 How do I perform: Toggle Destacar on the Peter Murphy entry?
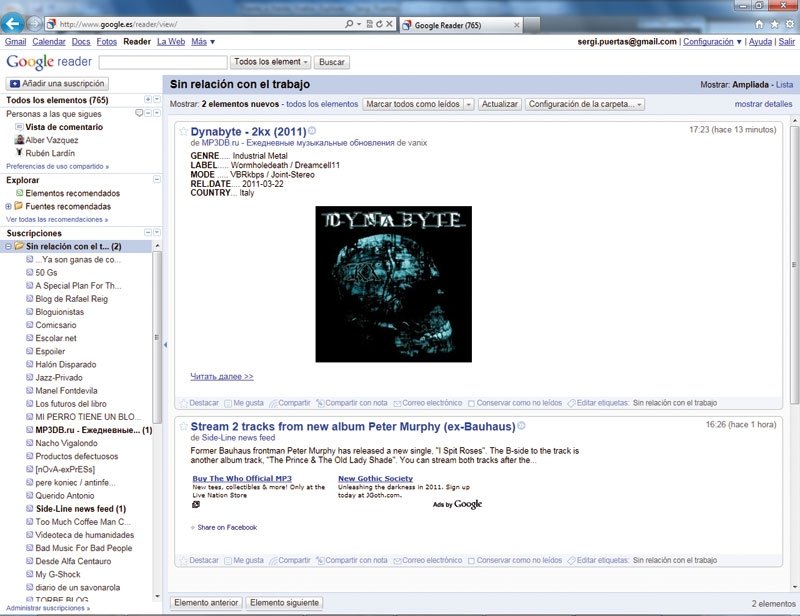pos(199,560)
